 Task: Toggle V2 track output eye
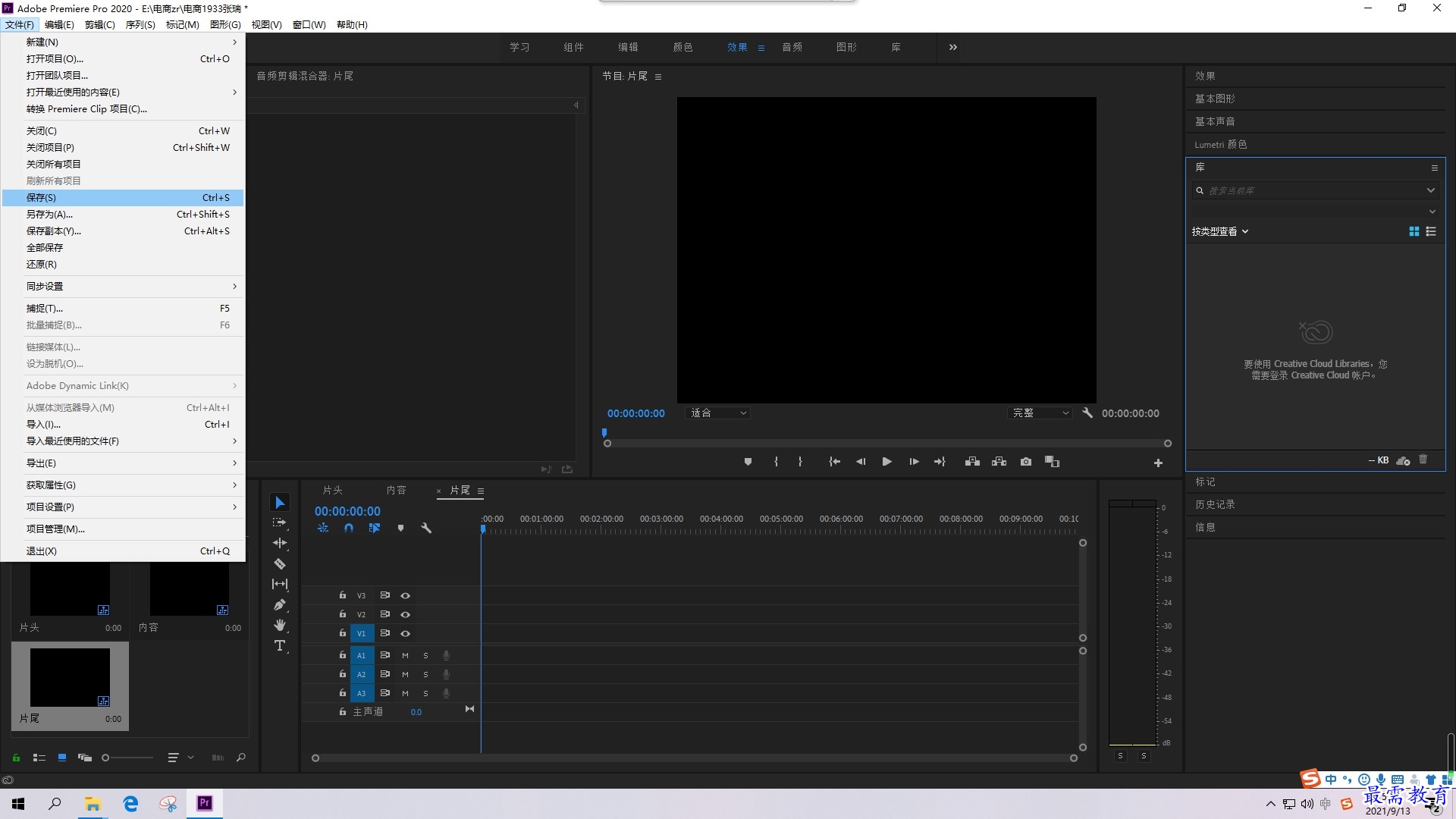[405, 614]
